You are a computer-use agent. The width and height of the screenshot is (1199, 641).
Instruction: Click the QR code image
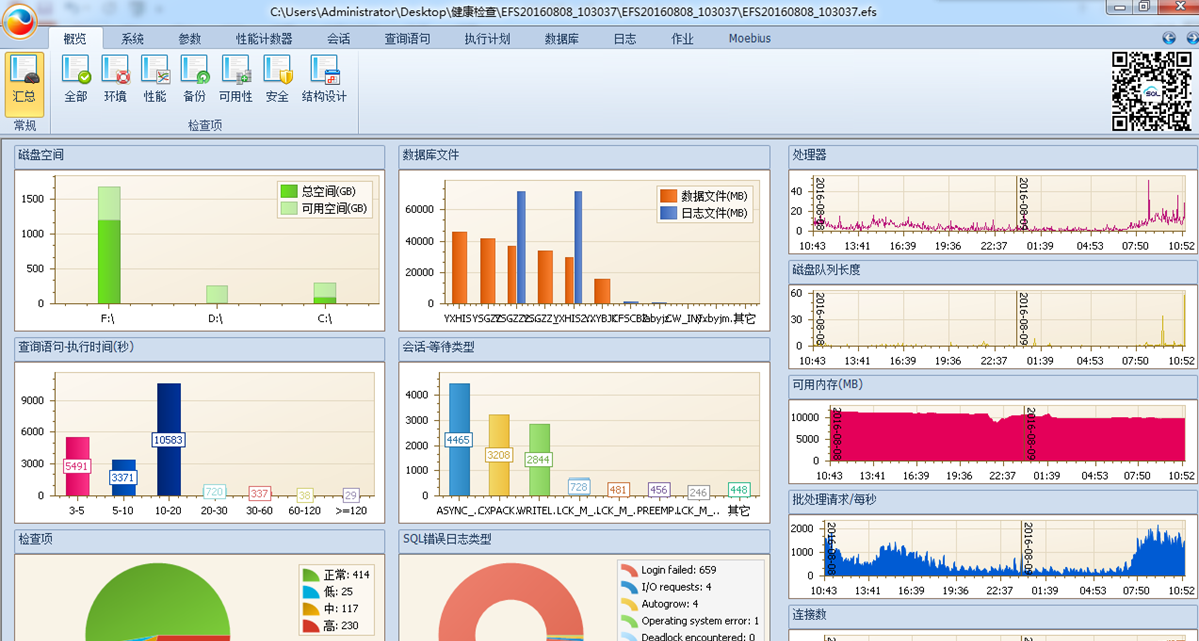click(x=1151, y=91)
